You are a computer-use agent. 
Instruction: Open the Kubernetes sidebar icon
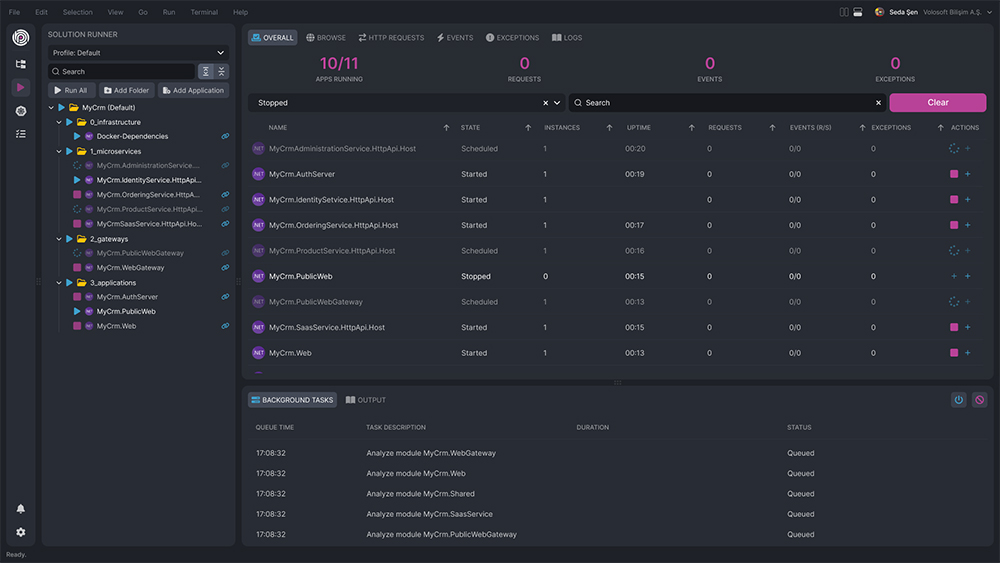click(21, 110)
